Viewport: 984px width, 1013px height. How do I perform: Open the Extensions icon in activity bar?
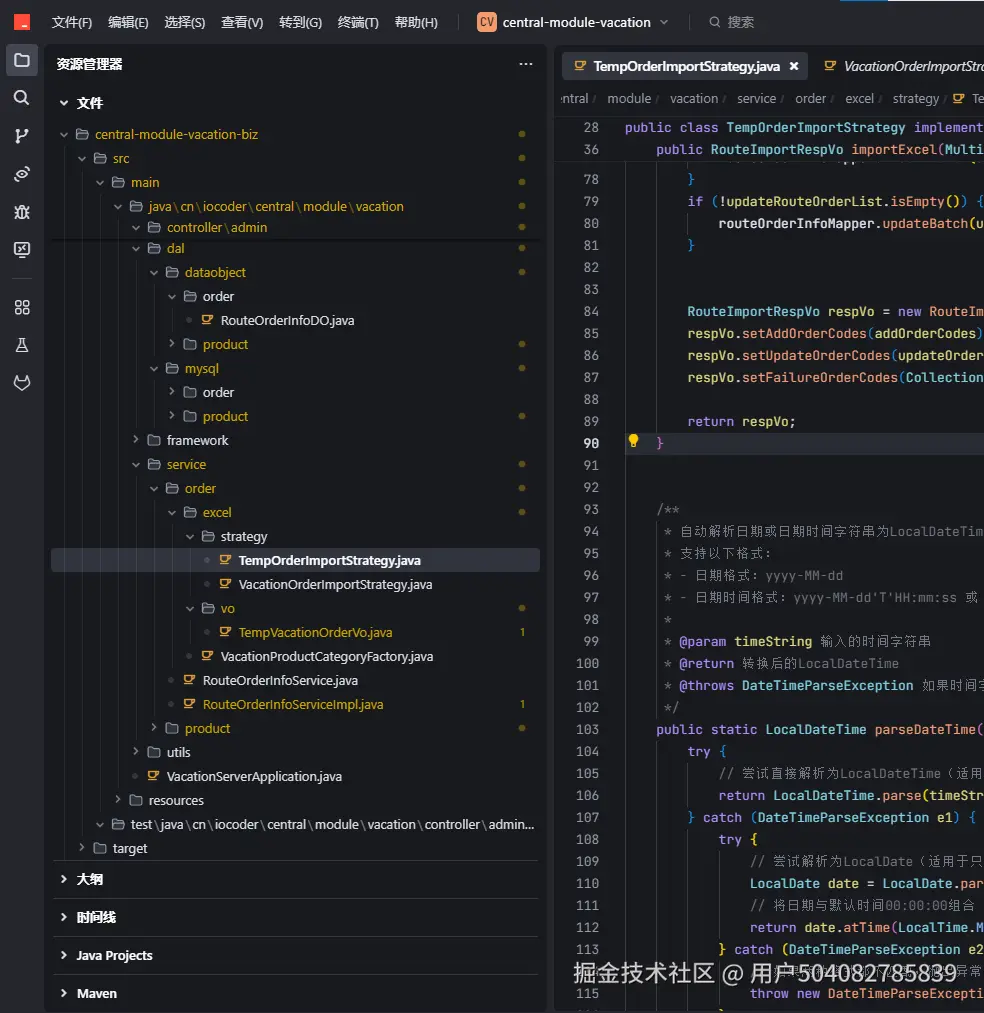tap(22, 307)
